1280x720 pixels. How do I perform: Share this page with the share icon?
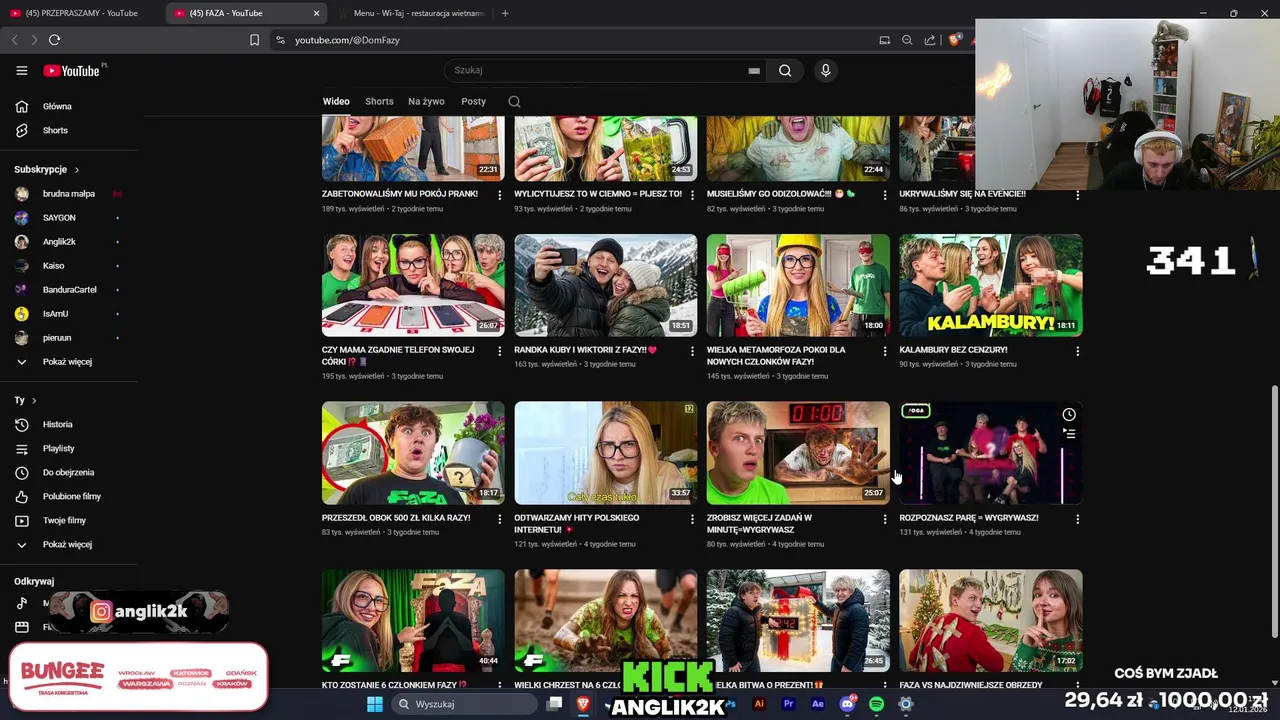930,40
